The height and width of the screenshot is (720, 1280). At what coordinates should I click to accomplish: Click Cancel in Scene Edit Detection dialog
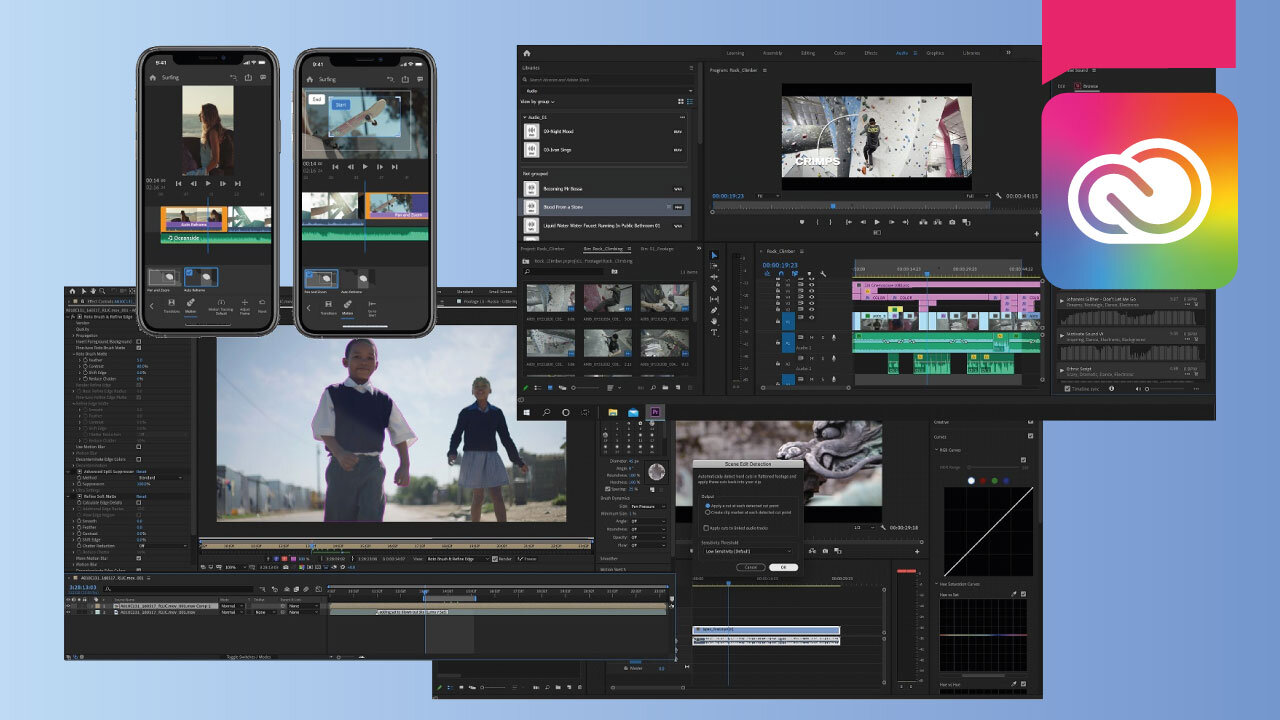click(x=751, y=567)
